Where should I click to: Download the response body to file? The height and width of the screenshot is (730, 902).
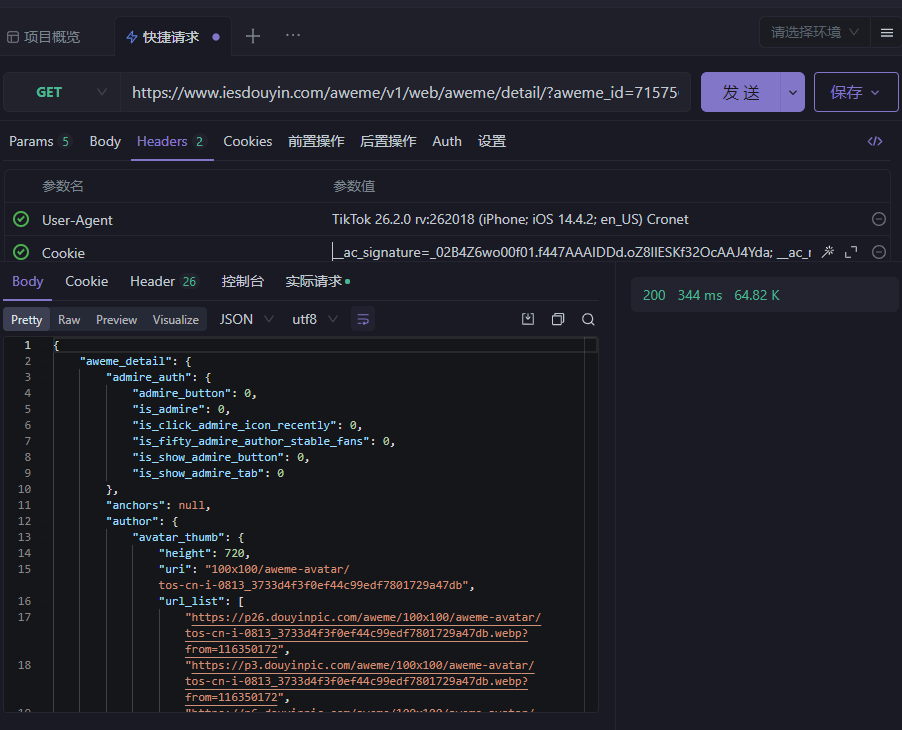[528, 319]
